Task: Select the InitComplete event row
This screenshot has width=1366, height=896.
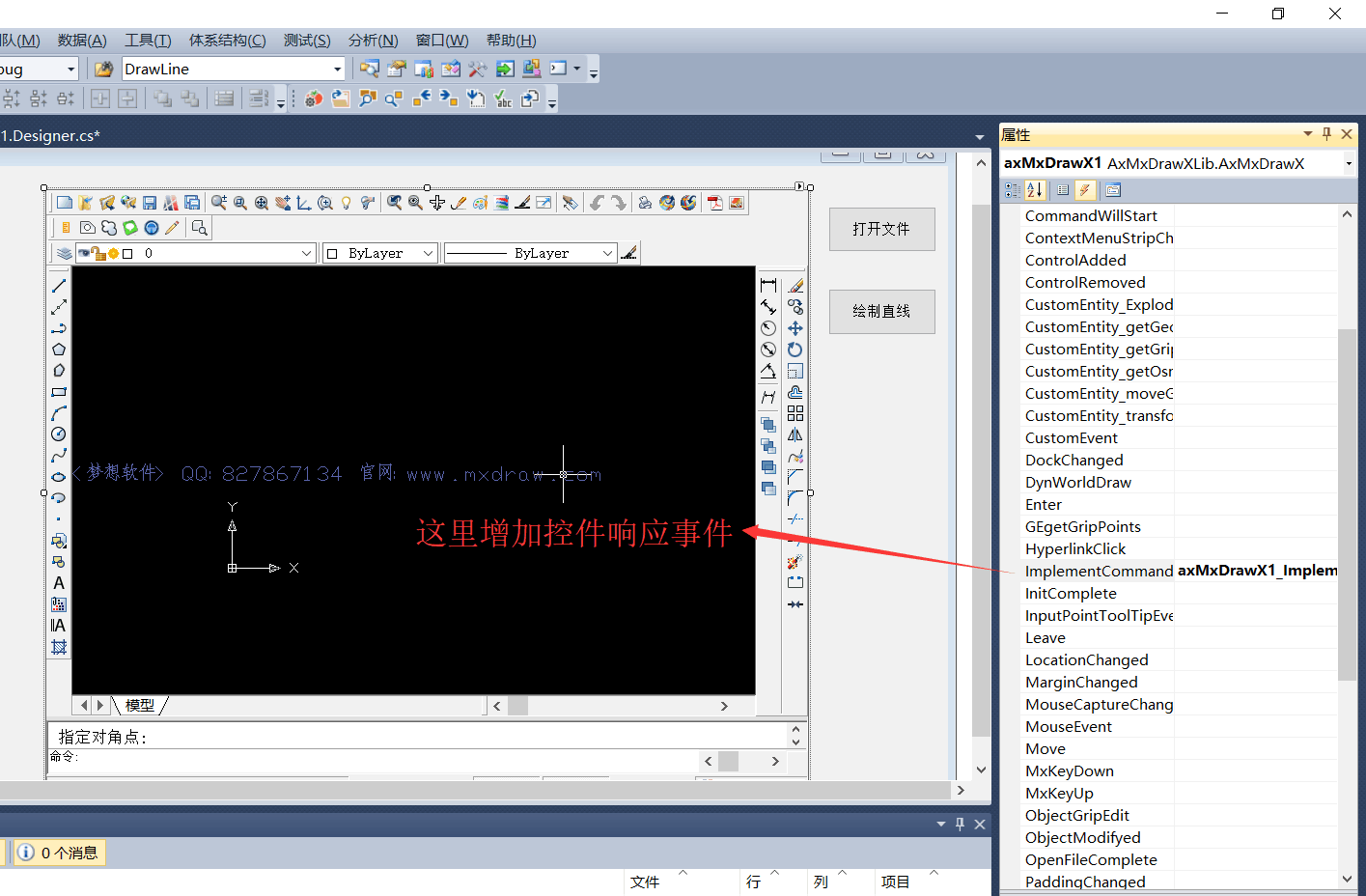Action: [x=1180, y=593]
